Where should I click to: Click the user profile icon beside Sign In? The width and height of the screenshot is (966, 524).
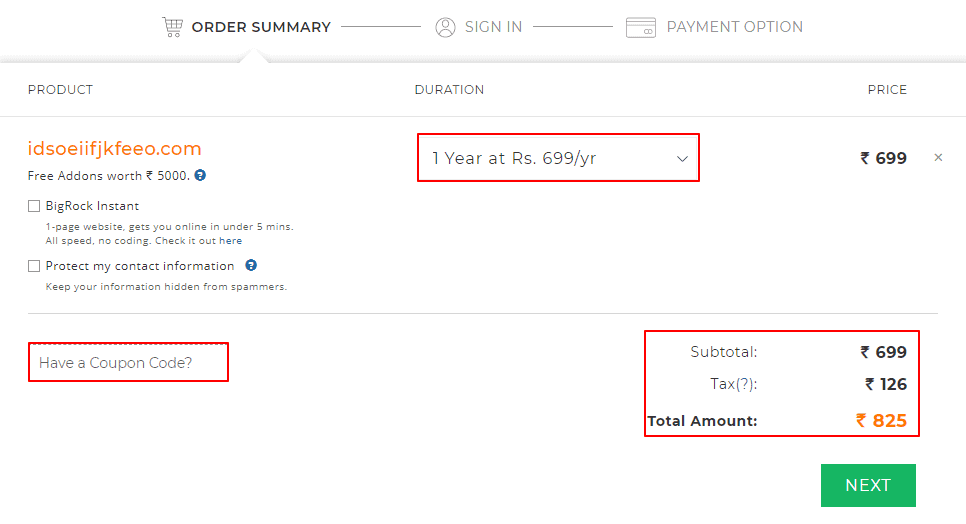[445, 27]
